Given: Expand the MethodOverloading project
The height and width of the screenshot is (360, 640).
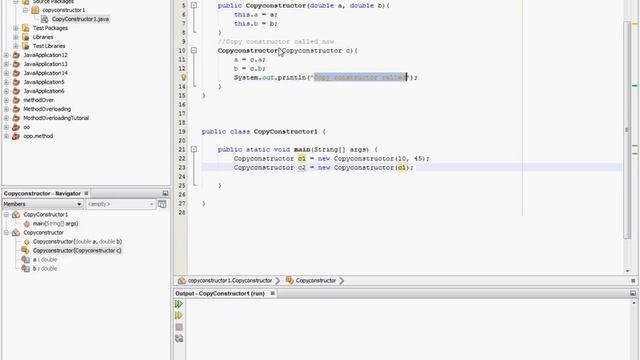Looking at the screenshot, I should 7,109.
